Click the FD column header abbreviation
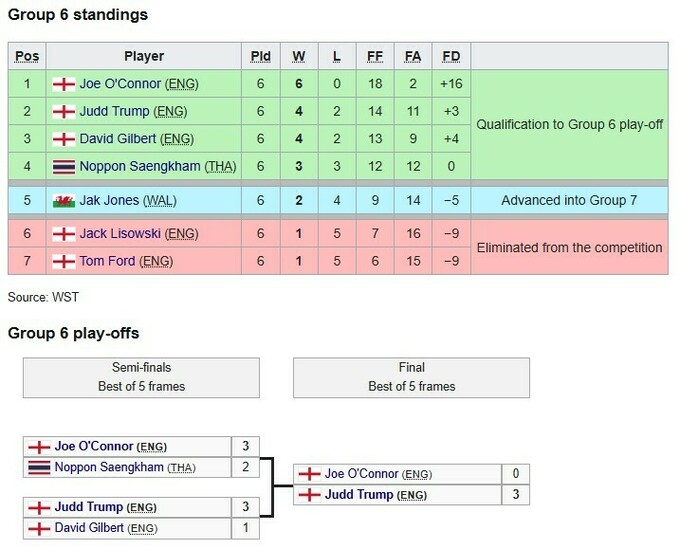The image size is (680, 549). [x=451, y=56]
